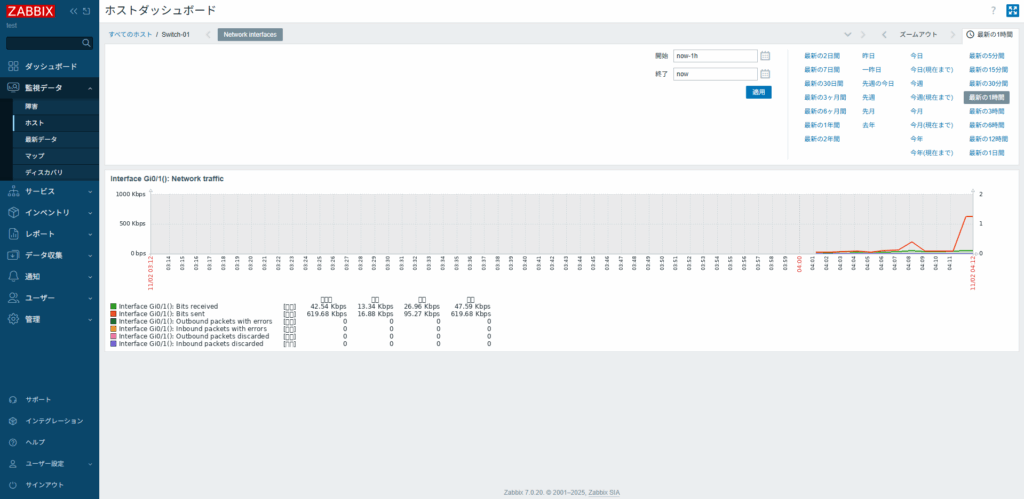Switch to the Network interfaces tab
Screen dimensions: 1024x499
pos(251,34)
